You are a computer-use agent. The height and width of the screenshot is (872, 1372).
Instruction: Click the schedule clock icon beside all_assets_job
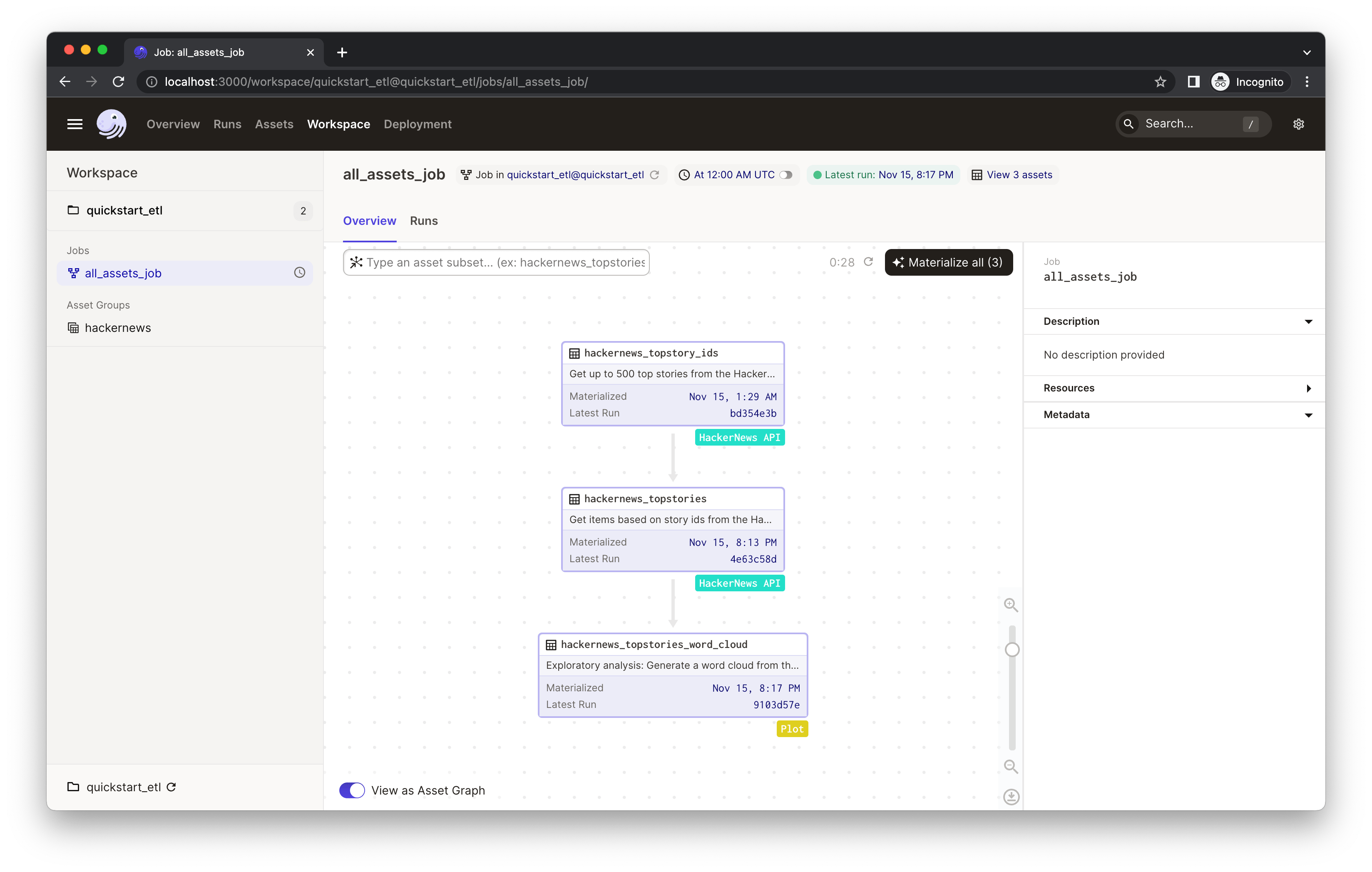coord(299,273)
